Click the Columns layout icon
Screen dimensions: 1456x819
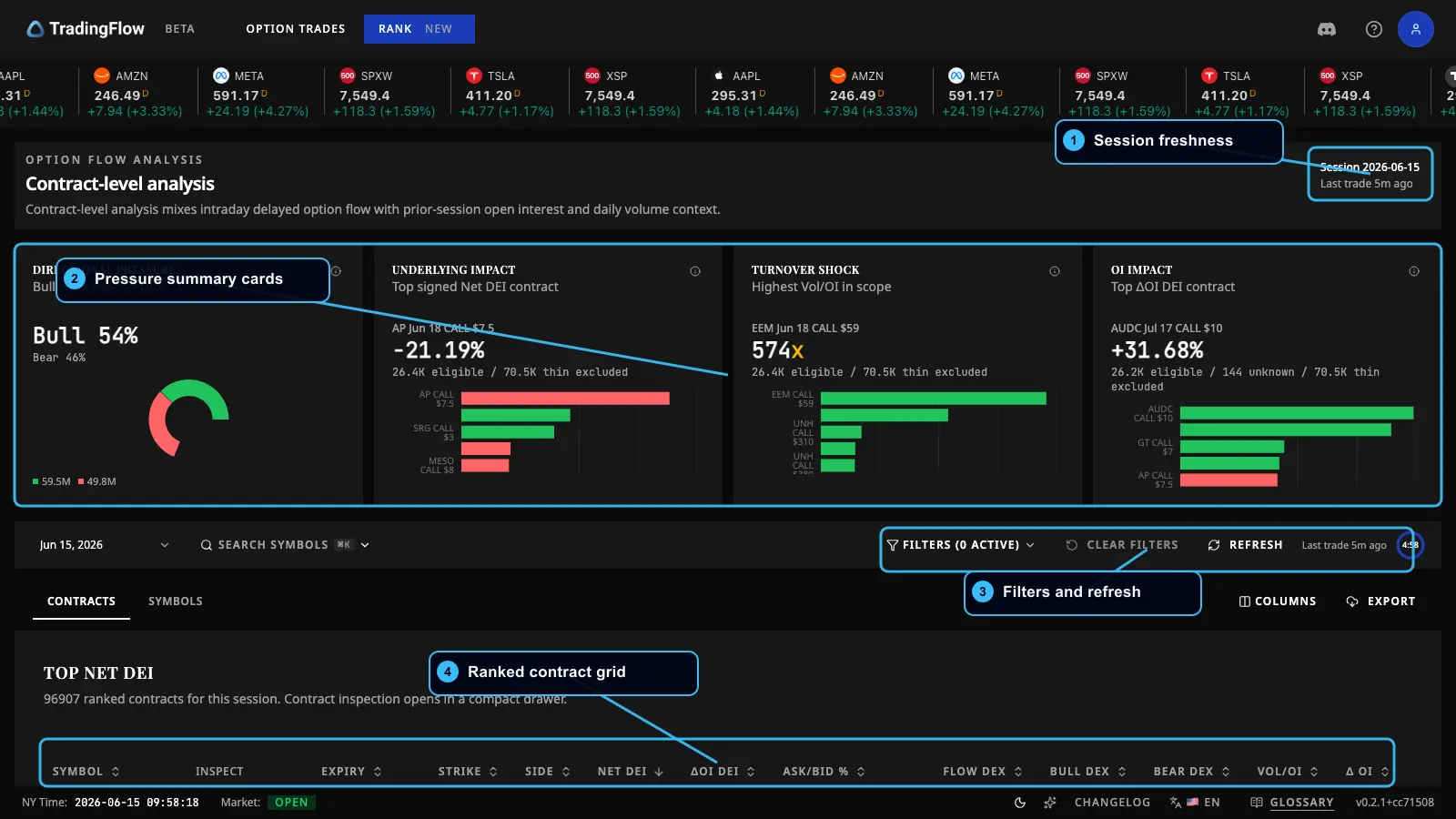coord(1245,602)
